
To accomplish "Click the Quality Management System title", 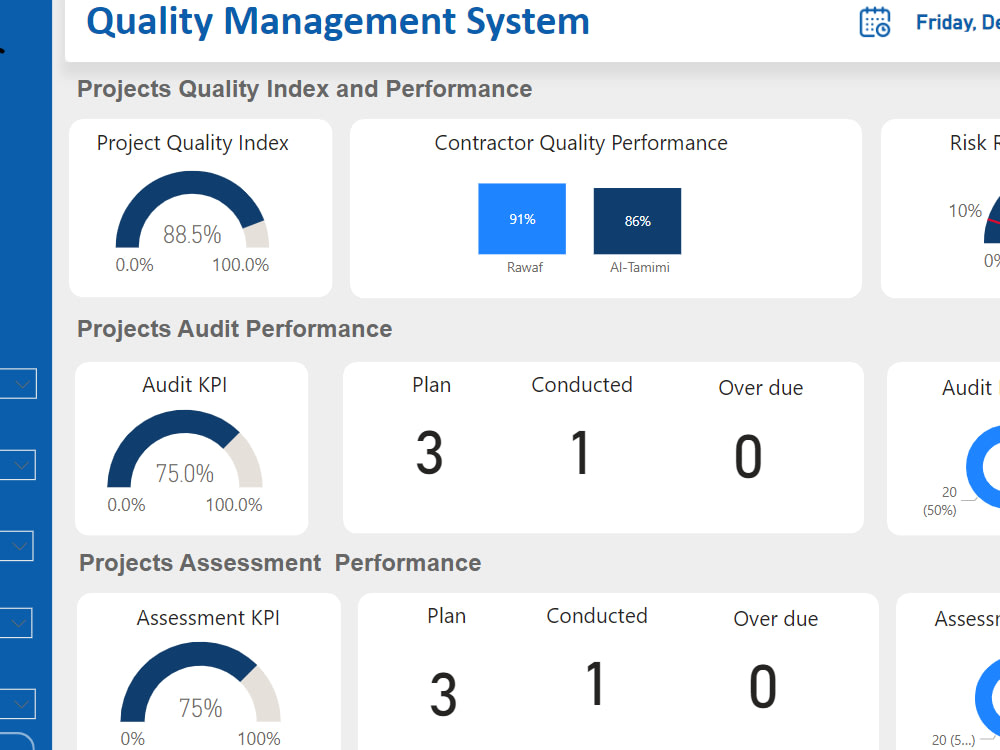I will coord(337,21).
